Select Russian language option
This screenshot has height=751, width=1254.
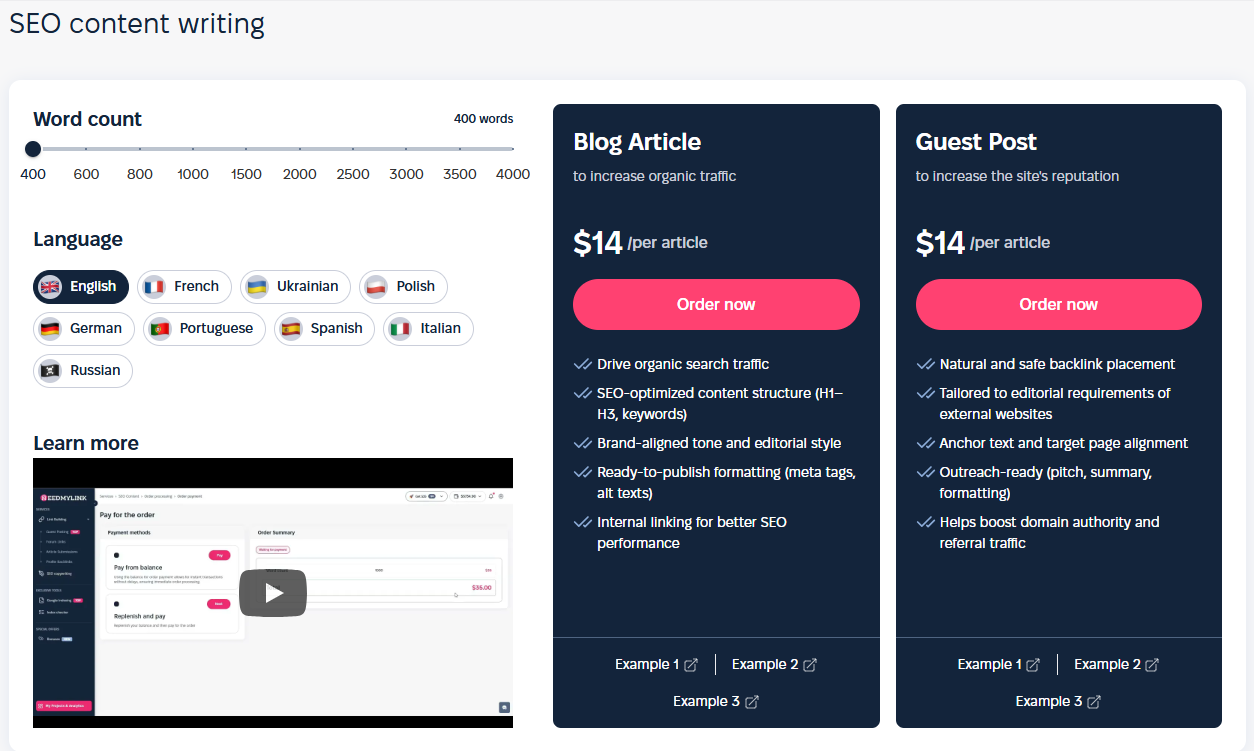point(83,371)
